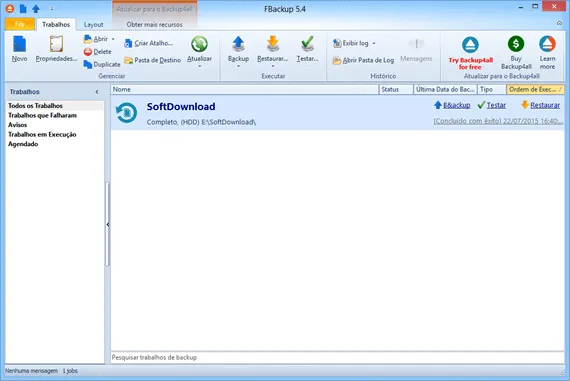Click the green Atualizar refresh icon

click(x=199, y=44)
